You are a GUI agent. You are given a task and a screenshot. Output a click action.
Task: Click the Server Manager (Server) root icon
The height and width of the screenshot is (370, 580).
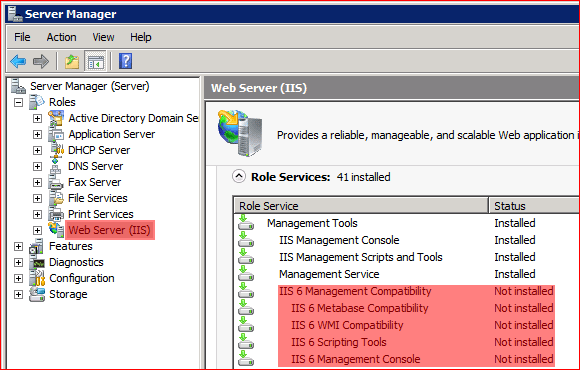click(x=18, y=86)
